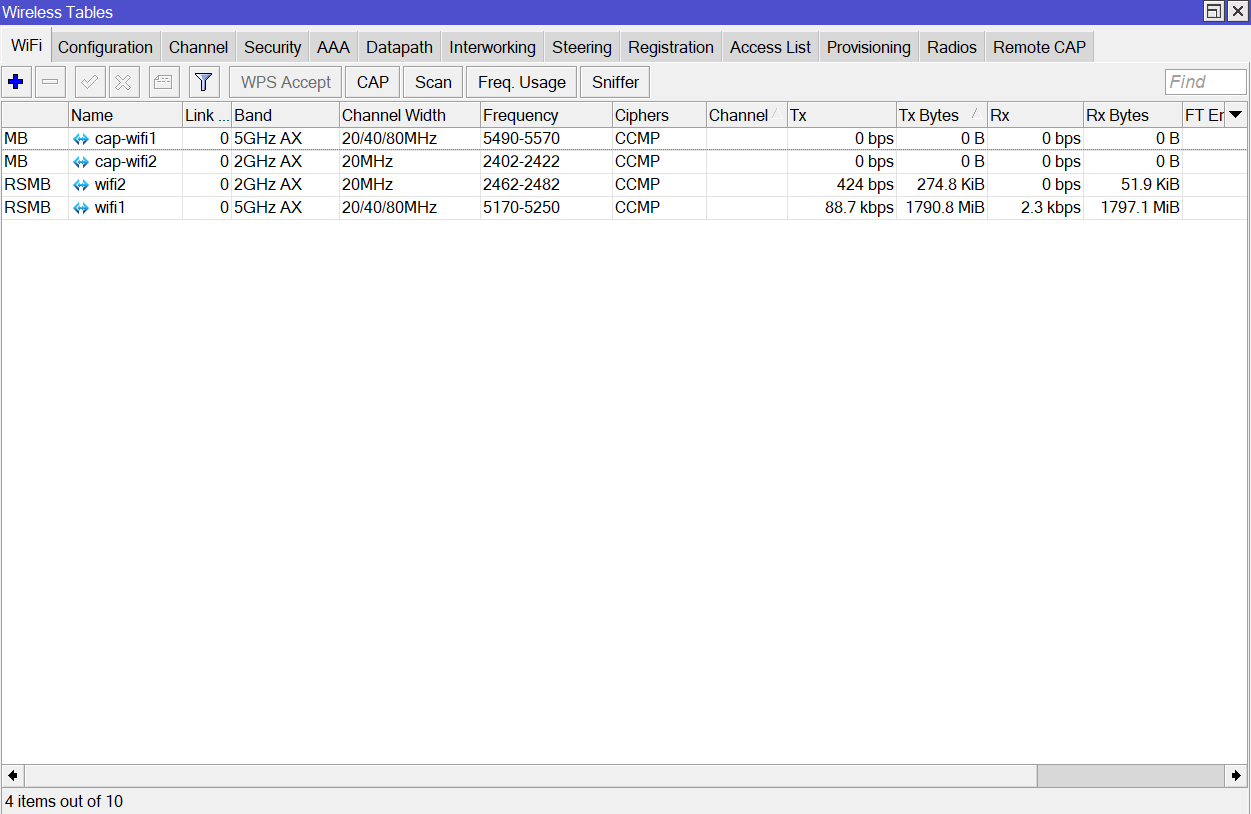Click the CAP button
The width and height of the screenshot is (1251, 814).
click(x=373, y=82)
